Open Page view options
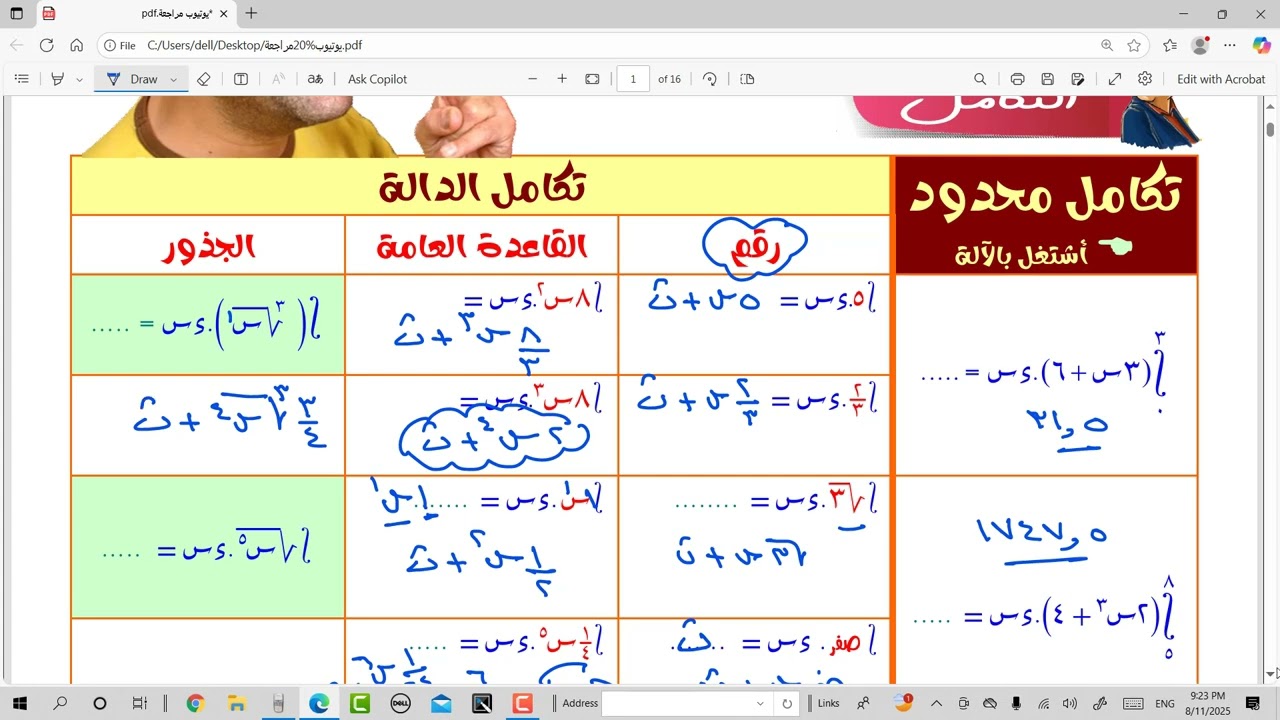This screenshot has height=720, width=1280. pos(747,79)
